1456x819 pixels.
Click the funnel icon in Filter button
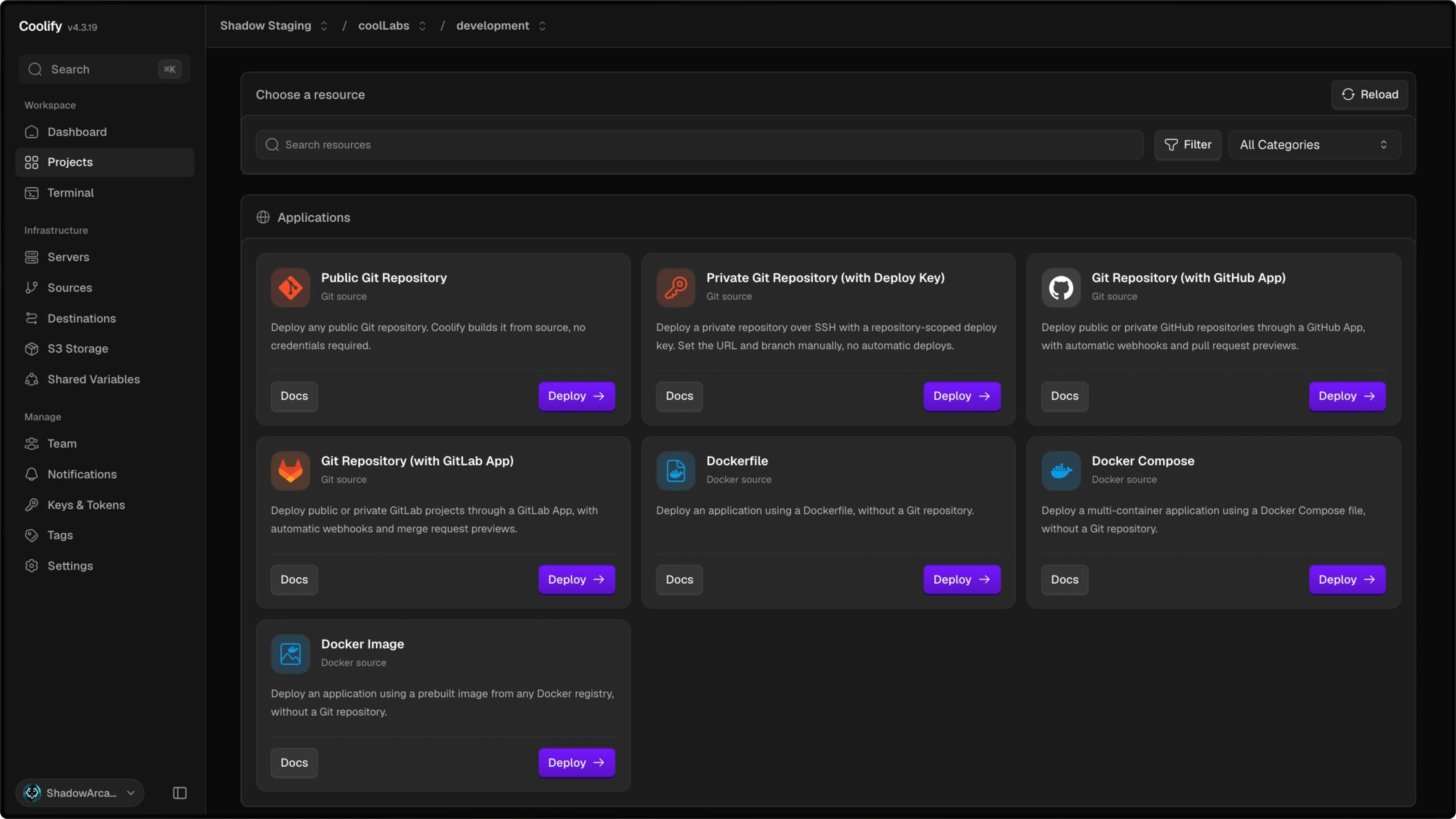pyautogui.click(x=1170, y=145)
